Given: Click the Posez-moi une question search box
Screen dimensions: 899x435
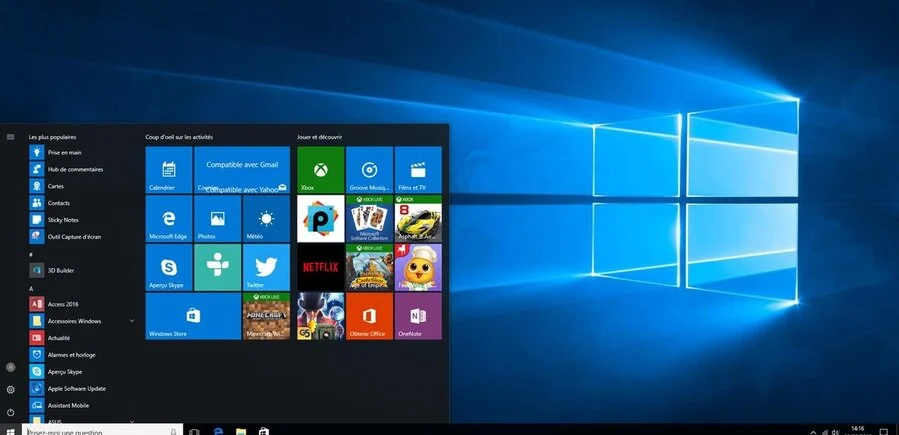Looking at the screenshot, I should (x=102, y=430).
